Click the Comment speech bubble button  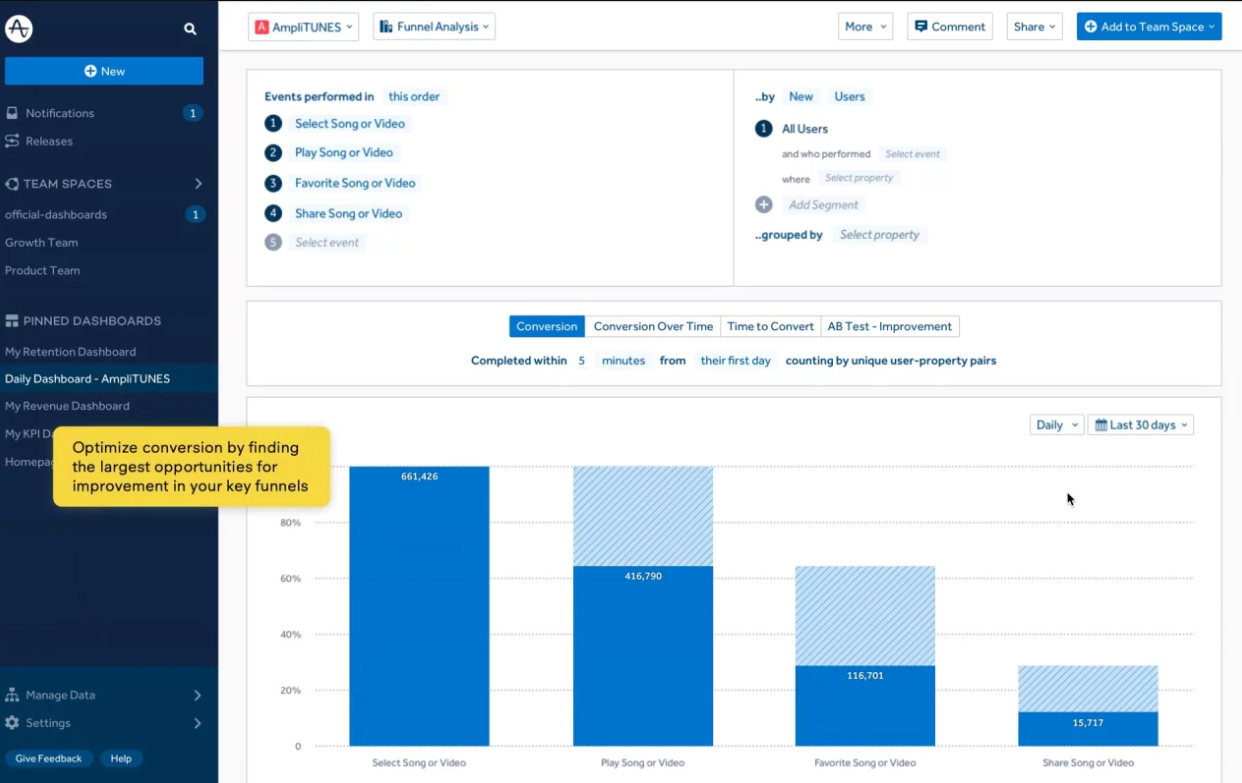tap(950, 27)
